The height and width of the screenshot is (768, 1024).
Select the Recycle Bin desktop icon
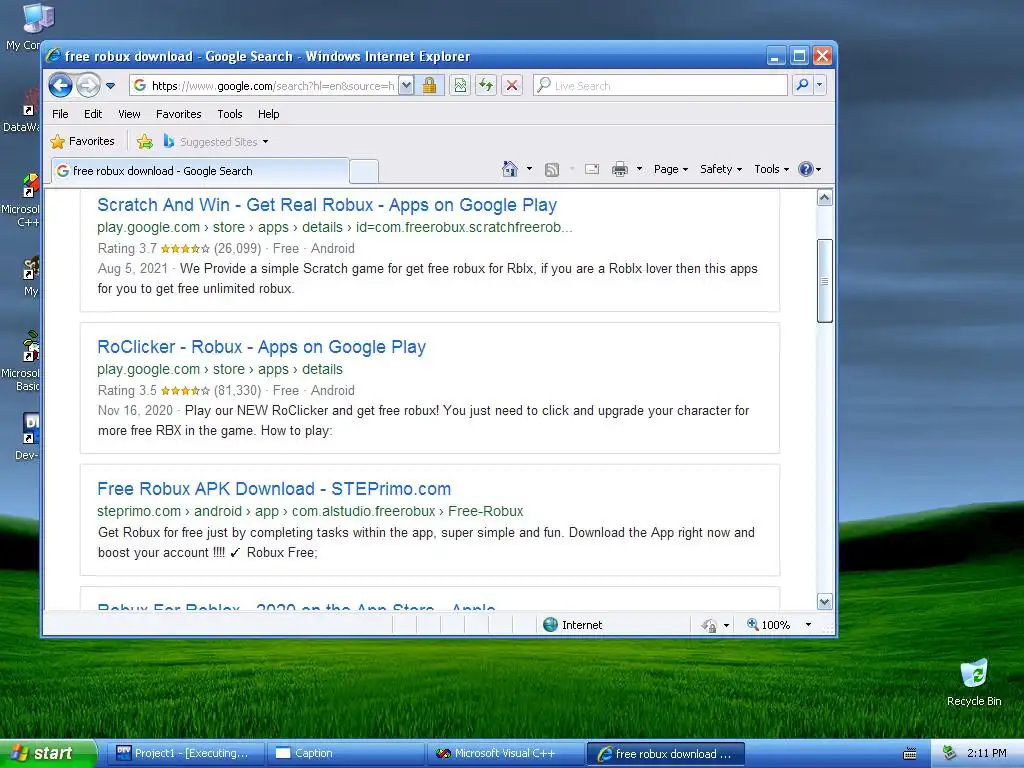(974, 682)
